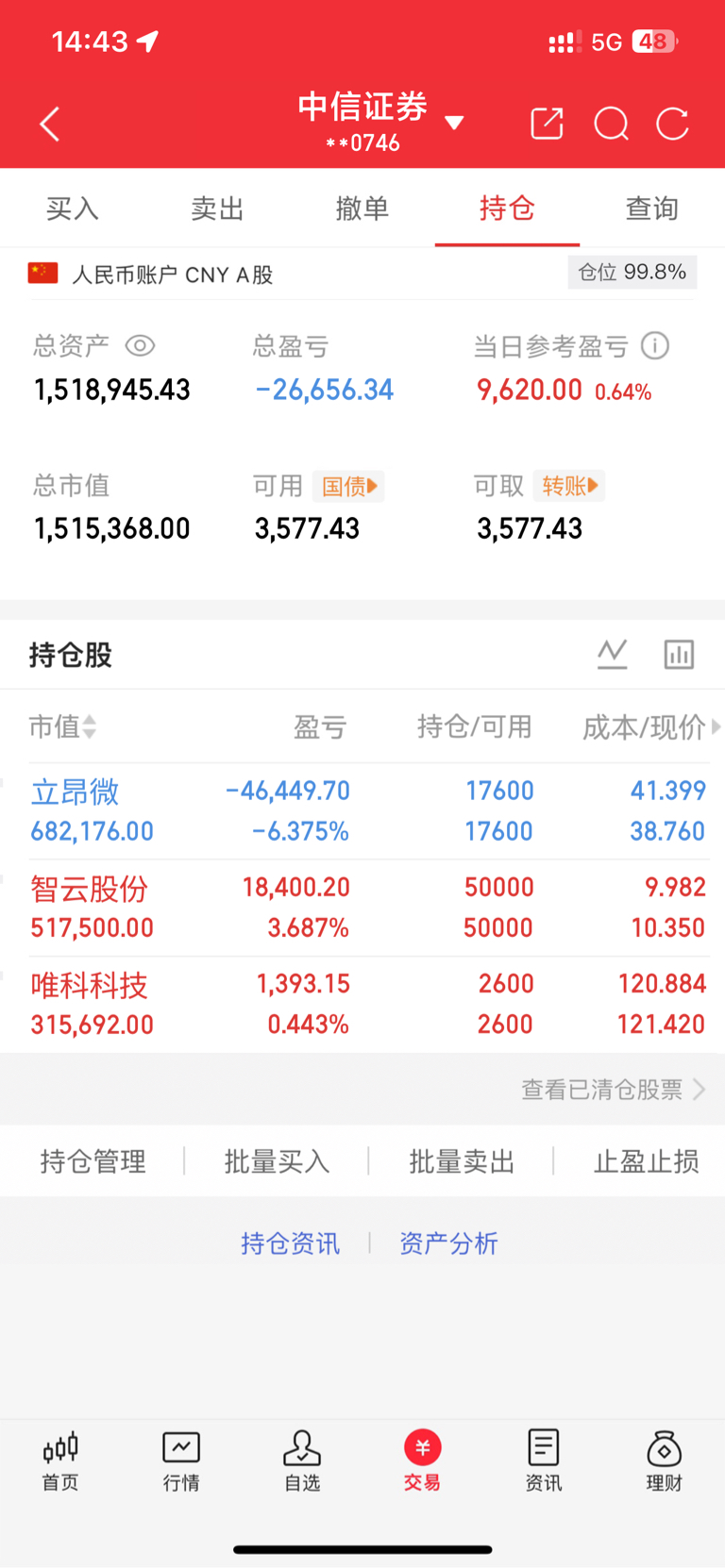Tap 批量卖出 button

click(462, 1161)
